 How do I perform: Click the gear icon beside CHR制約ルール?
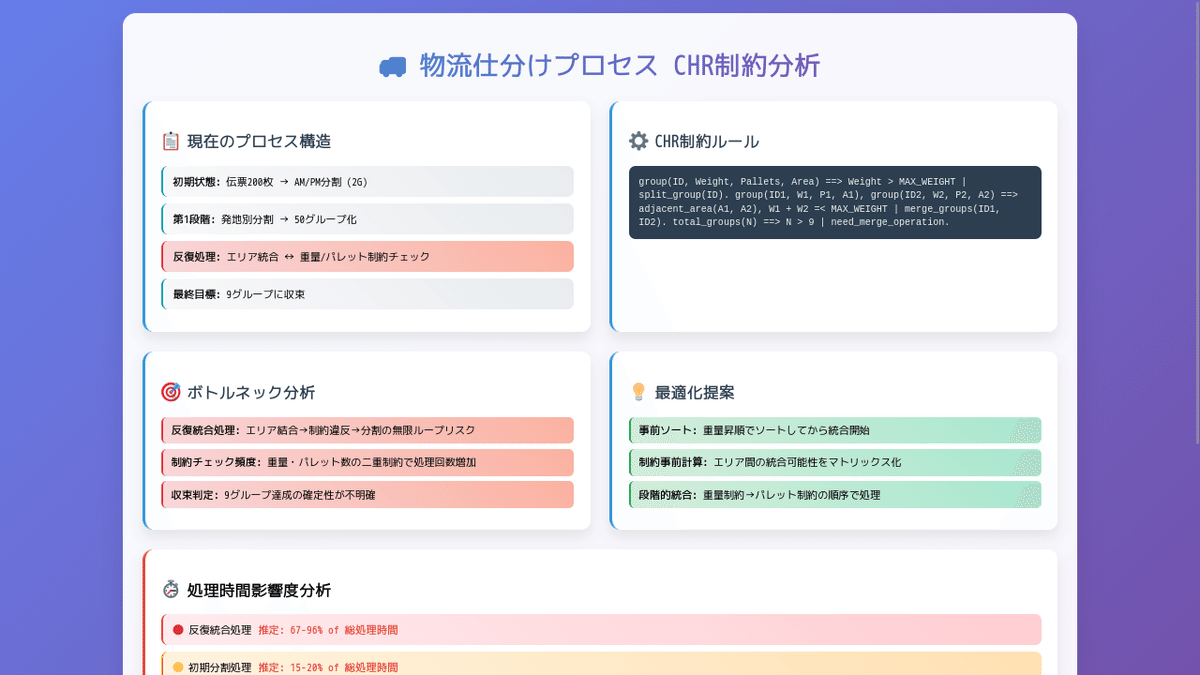pyautogui.click(x=639, y=140)
